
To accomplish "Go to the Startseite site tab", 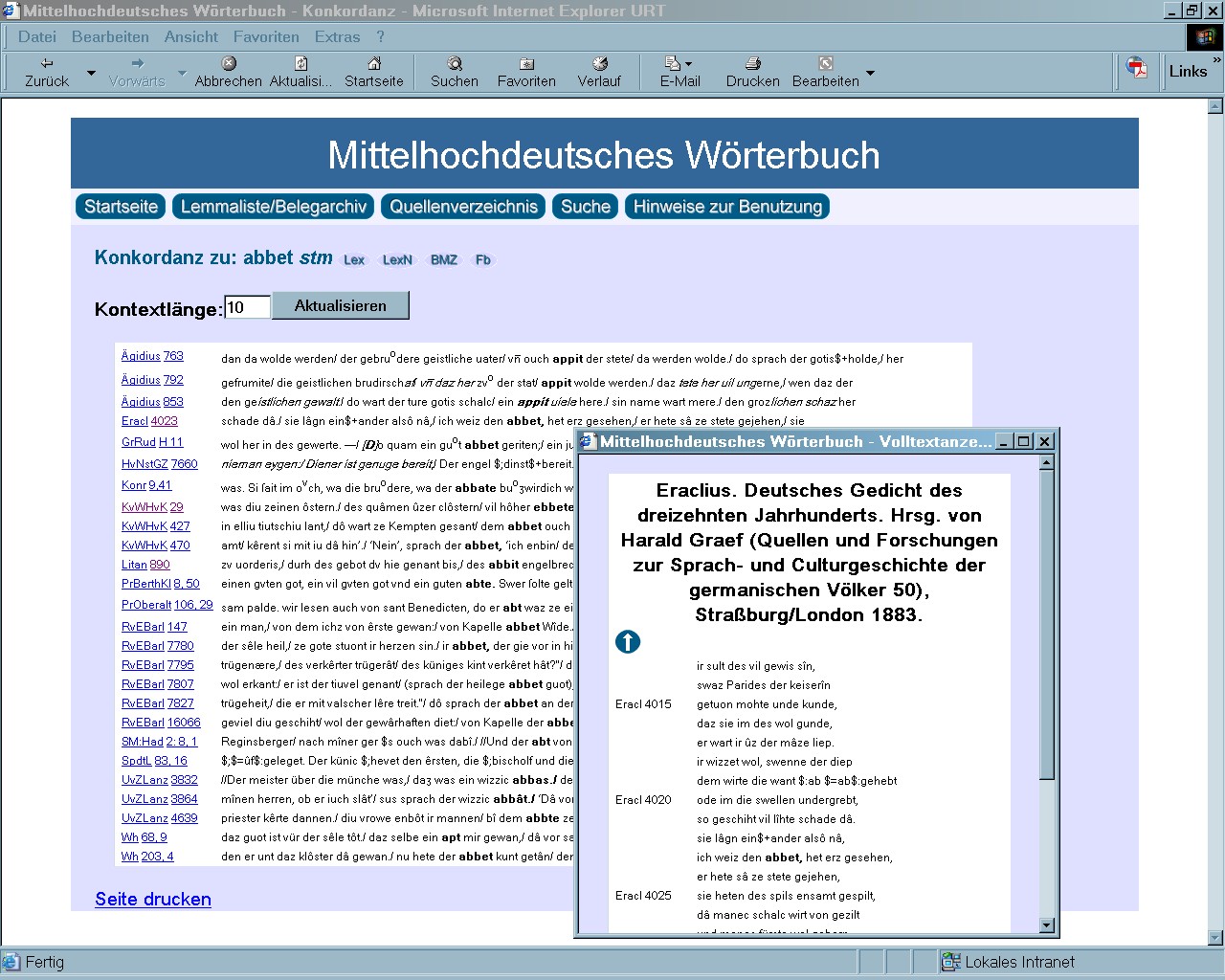I will click(x=121, y=207).
